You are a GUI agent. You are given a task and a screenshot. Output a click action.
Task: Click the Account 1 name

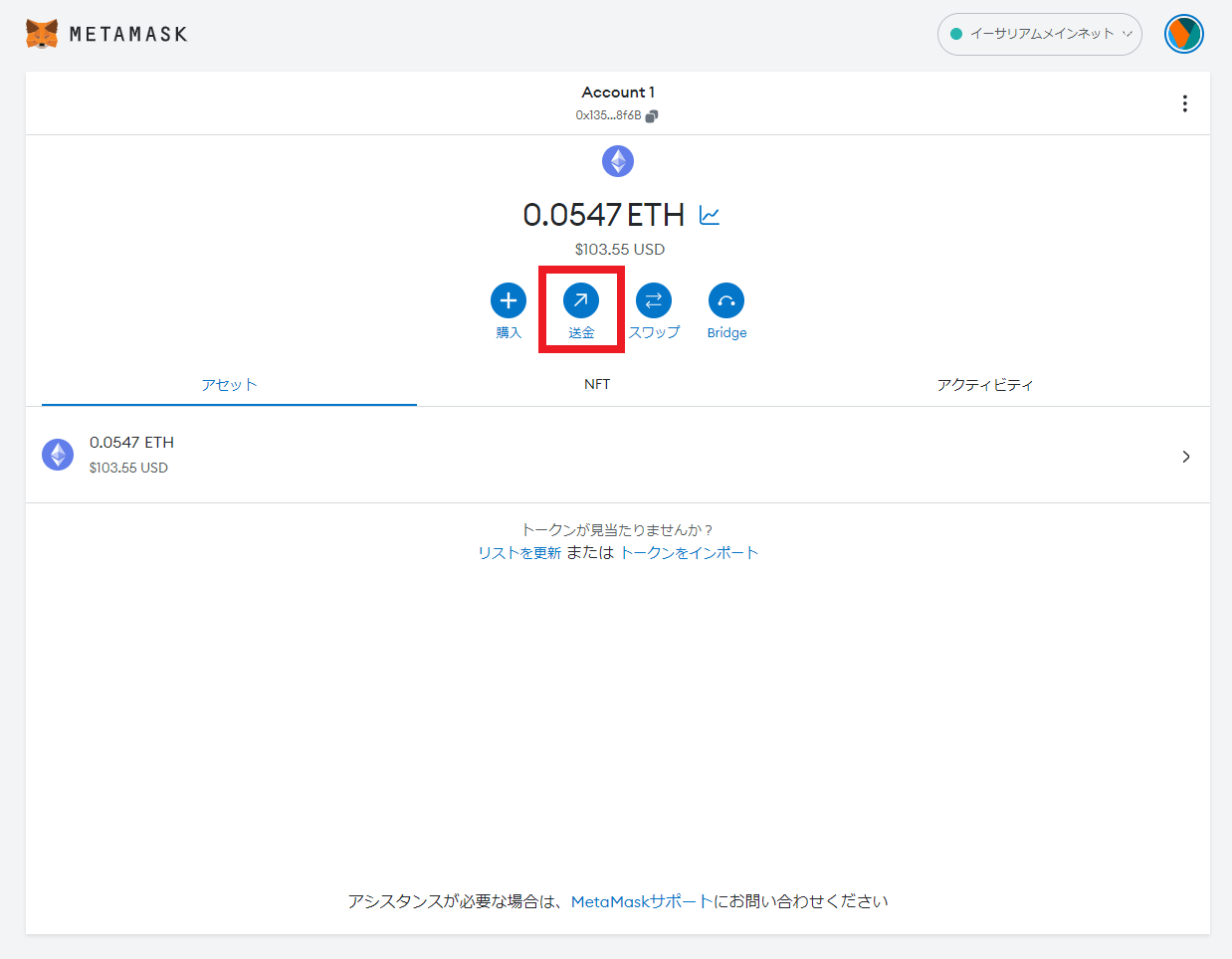point(618,93)
